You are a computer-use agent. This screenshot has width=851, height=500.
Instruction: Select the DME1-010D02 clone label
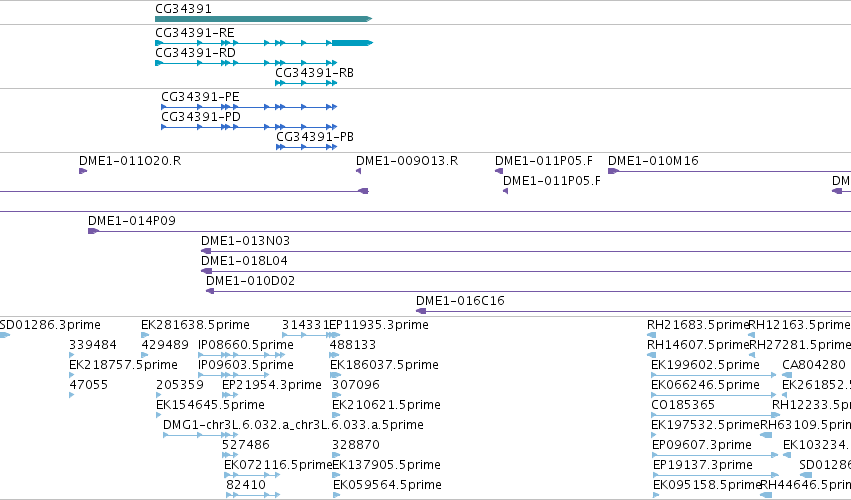[x=251, y=281]
